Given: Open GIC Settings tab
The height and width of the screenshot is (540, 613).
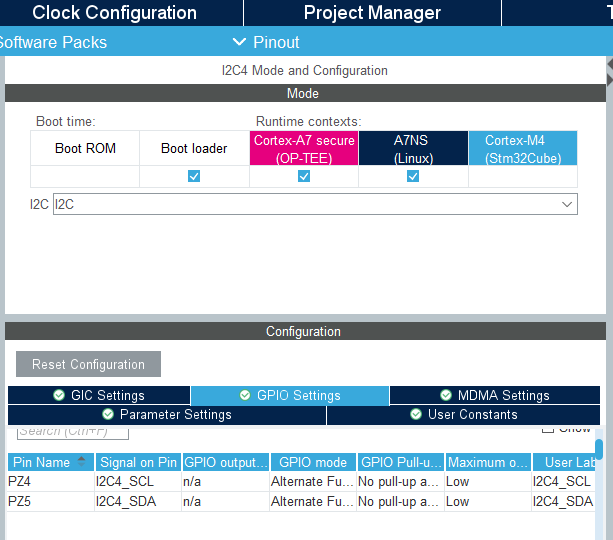Looking at the screenshot, I should [x=99, y=395].
